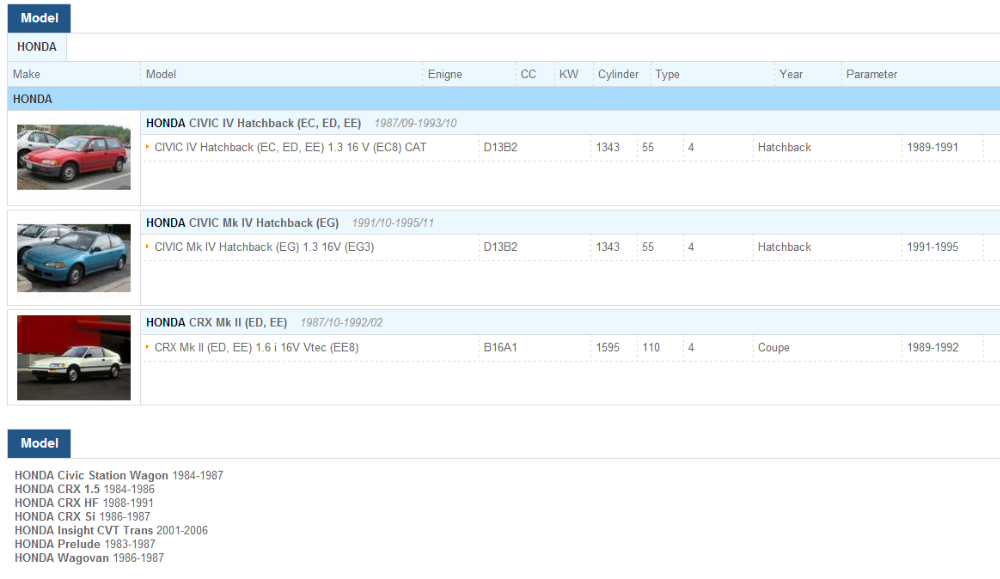Click the white CRX Mk II photo

click(x=73, y=357)
